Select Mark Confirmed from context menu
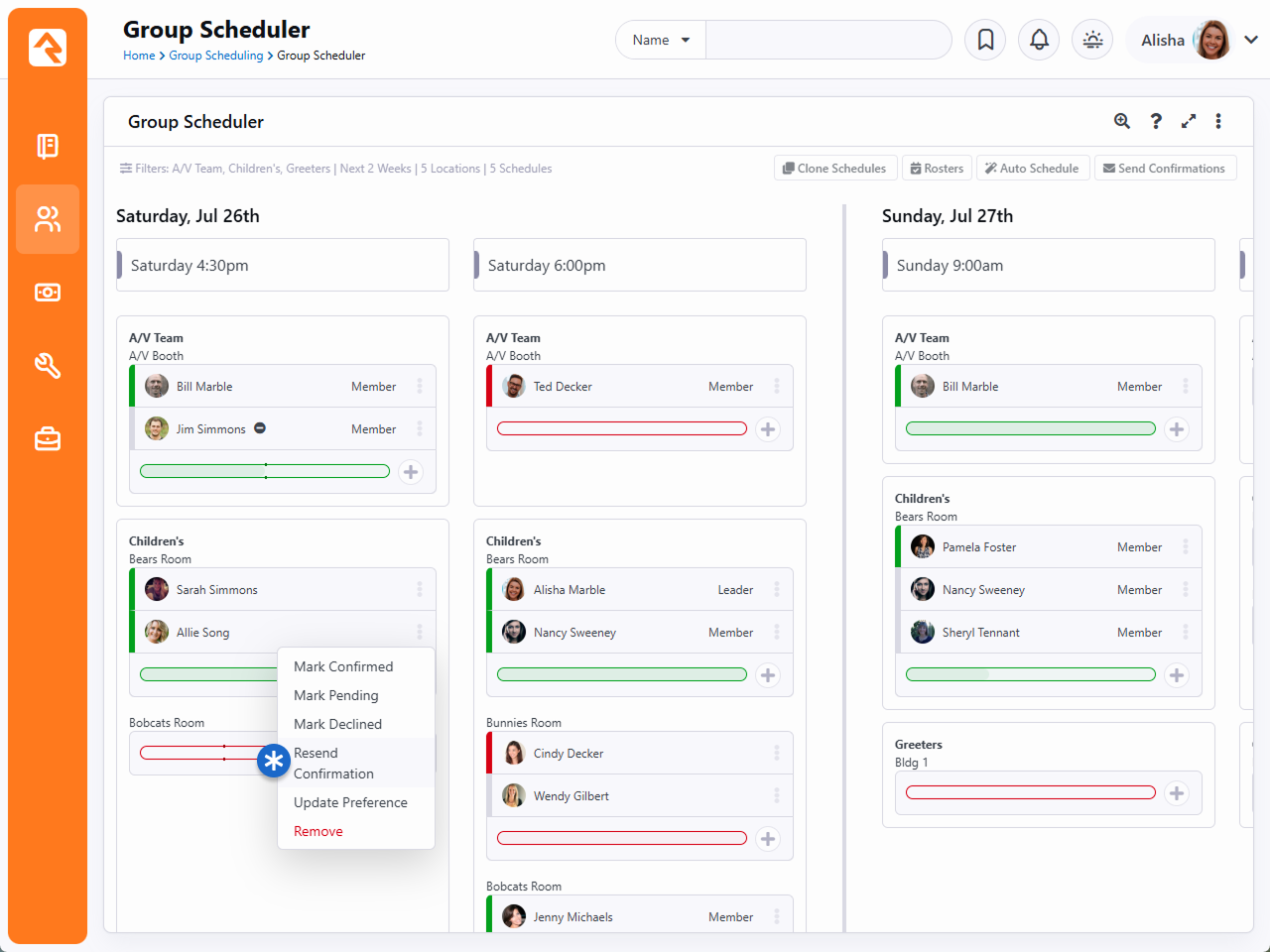Image resolution: width=1270 pixels, height=952 pixels. pos(343,666)
